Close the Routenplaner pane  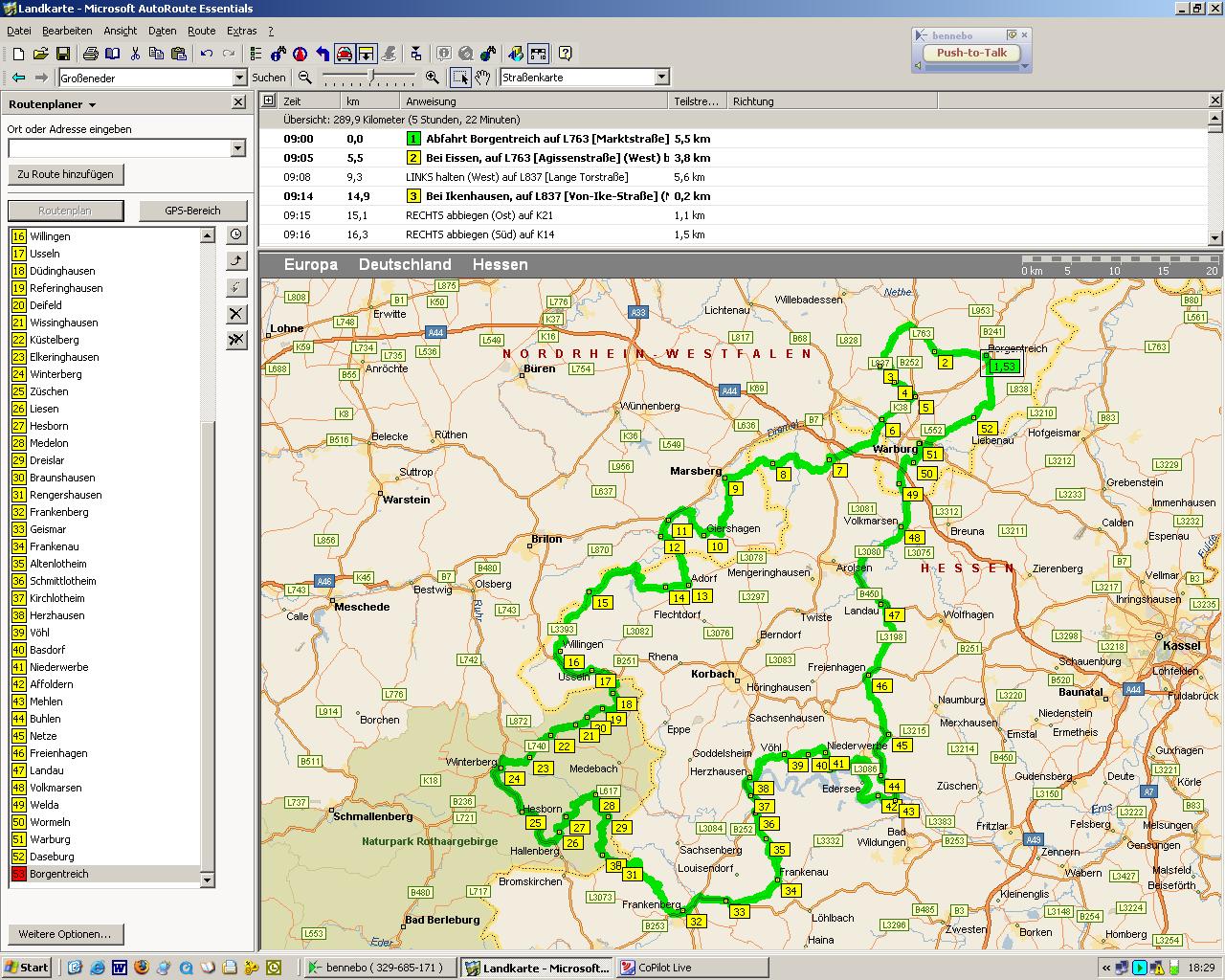click(x=238, y=102)
